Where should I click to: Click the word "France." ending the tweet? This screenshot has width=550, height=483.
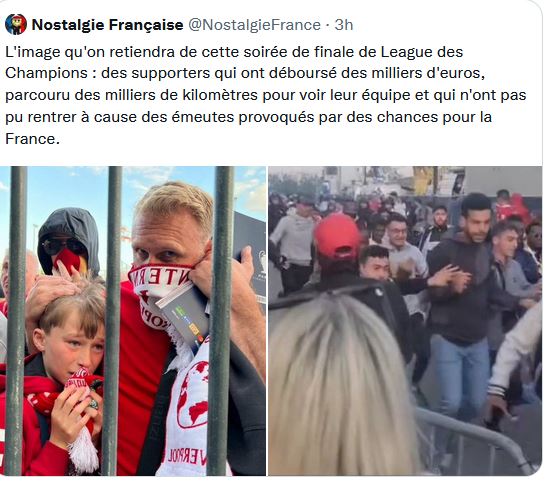(x=32, y=139)
